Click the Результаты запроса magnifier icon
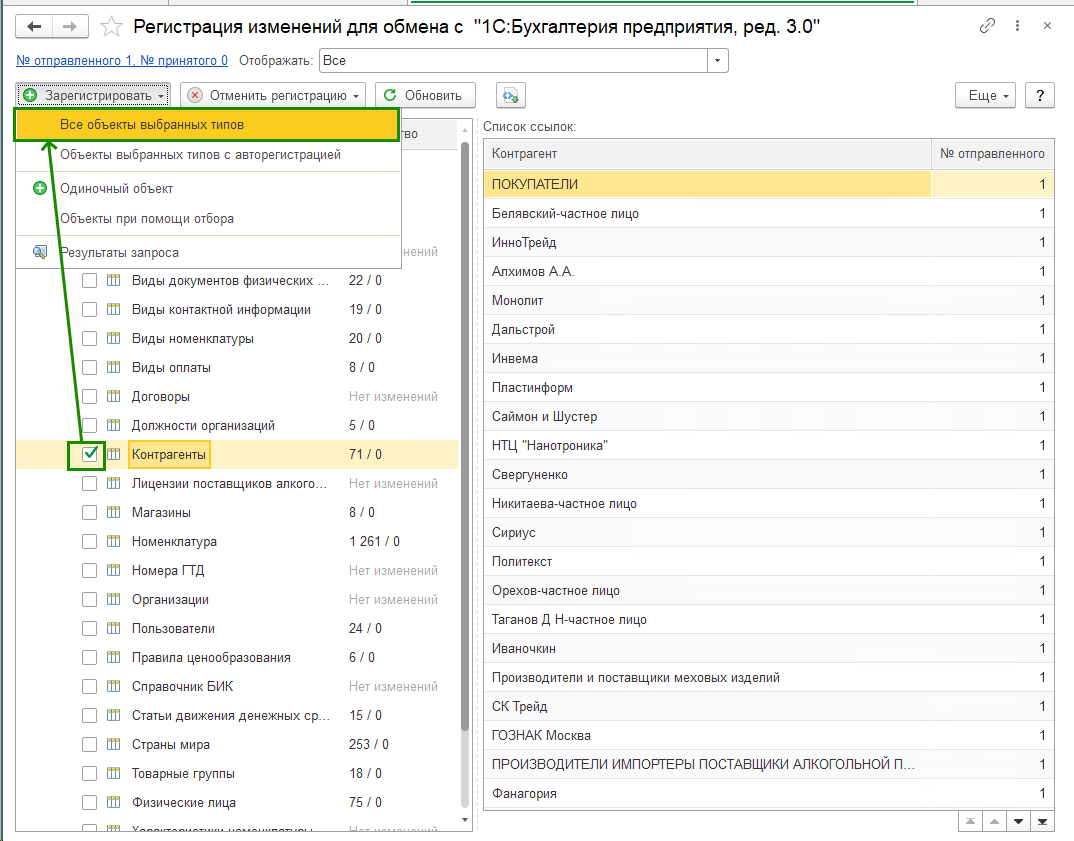This screenshot has width=1074, height=841. click(x=40, y=252)
